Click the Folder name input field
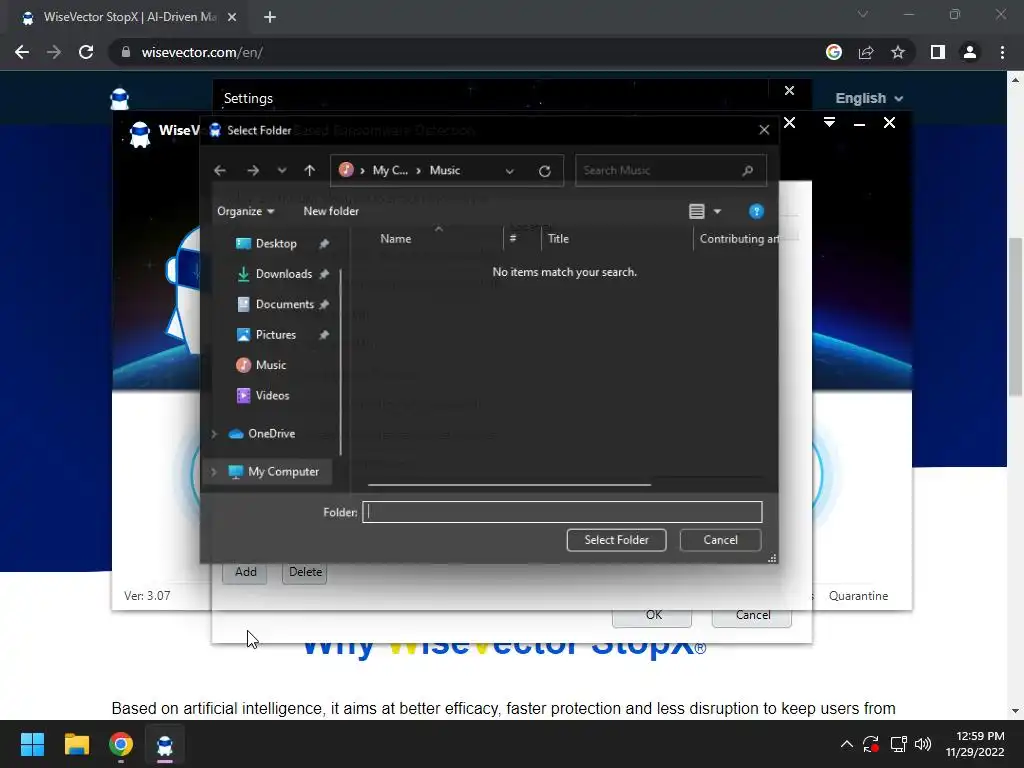 click(562, 512)
